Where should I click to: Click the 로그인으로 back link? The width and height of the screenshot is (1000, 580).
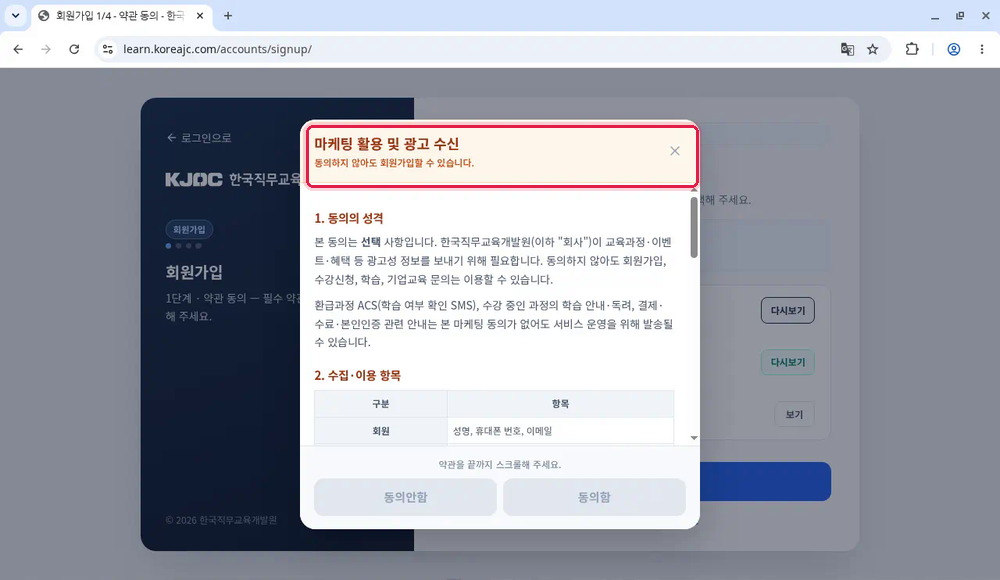(x=199, y=138)
